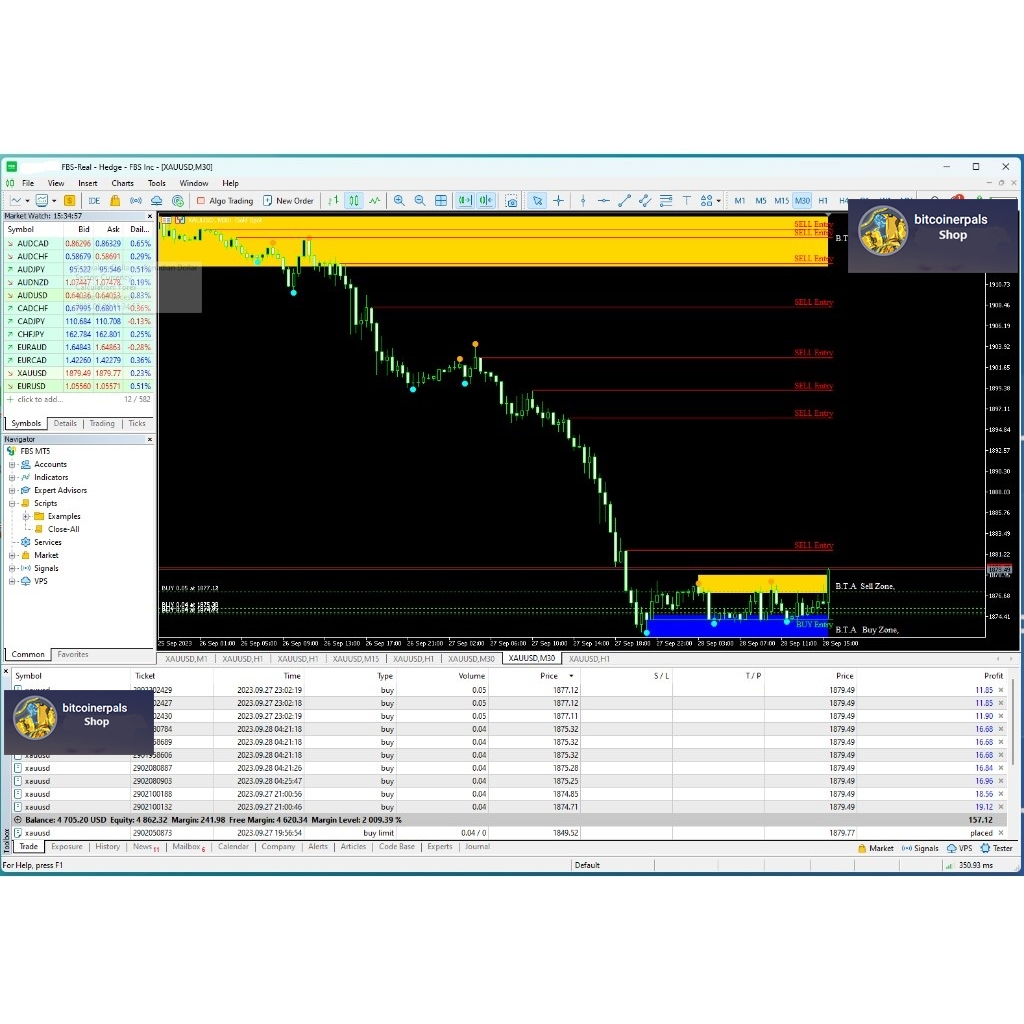Take a chart screenshot with camera icon
Screen dimensions: 1024x1024
pos(512,201)
